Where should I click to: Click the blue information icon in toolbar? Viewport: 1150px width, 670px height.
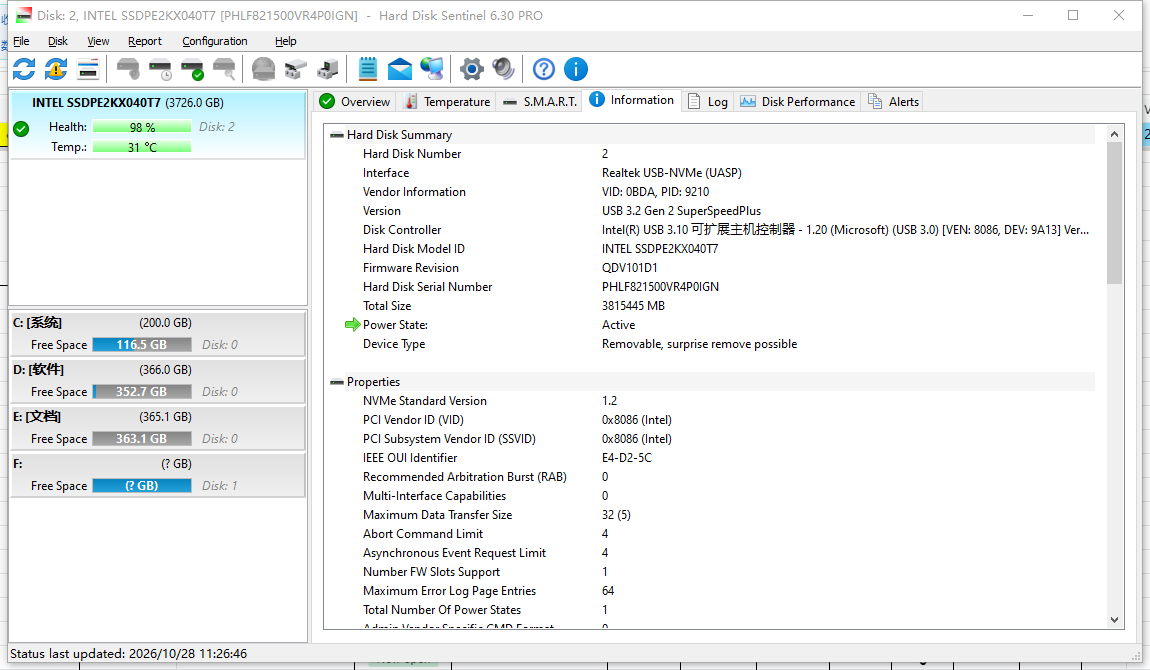click(576, 70)
